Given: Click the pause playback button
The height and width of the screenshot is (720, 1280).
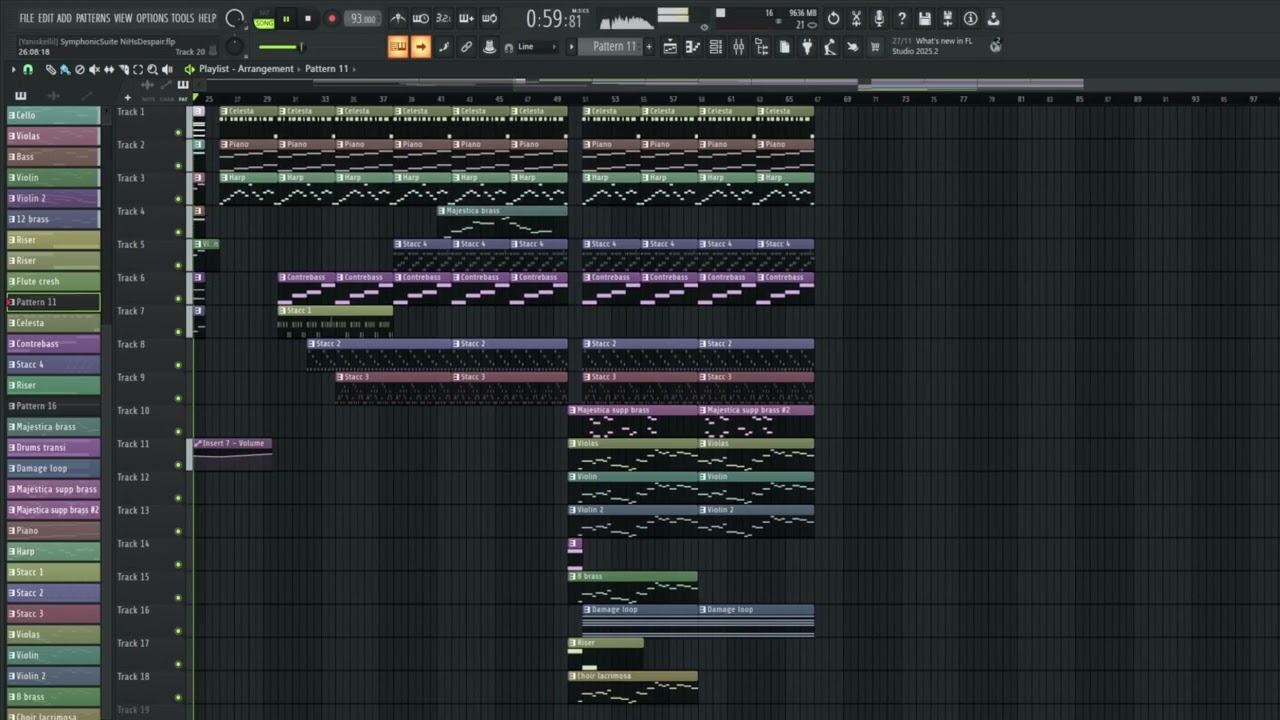Looking at the screenshot, I should point(286,18).
